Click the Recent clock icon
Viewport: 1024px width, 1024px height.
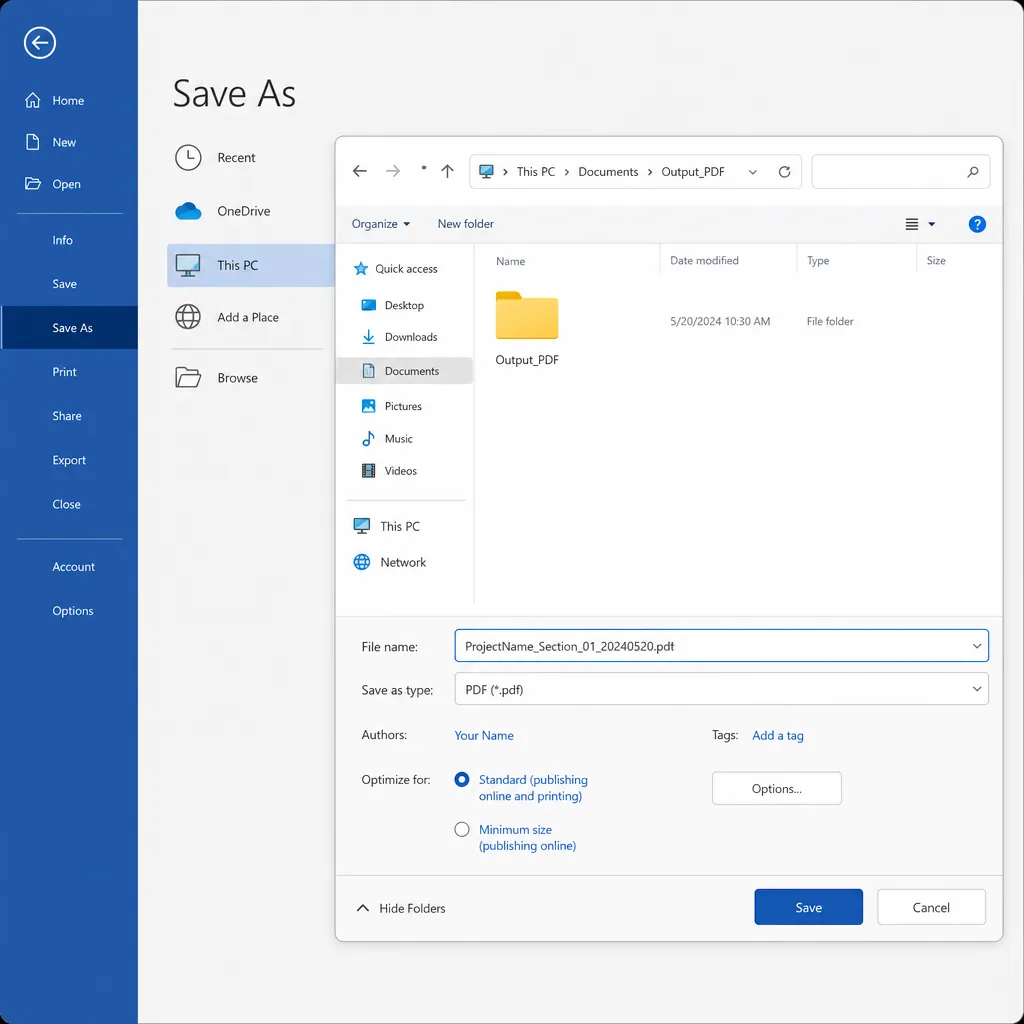[x=188, y=157]
